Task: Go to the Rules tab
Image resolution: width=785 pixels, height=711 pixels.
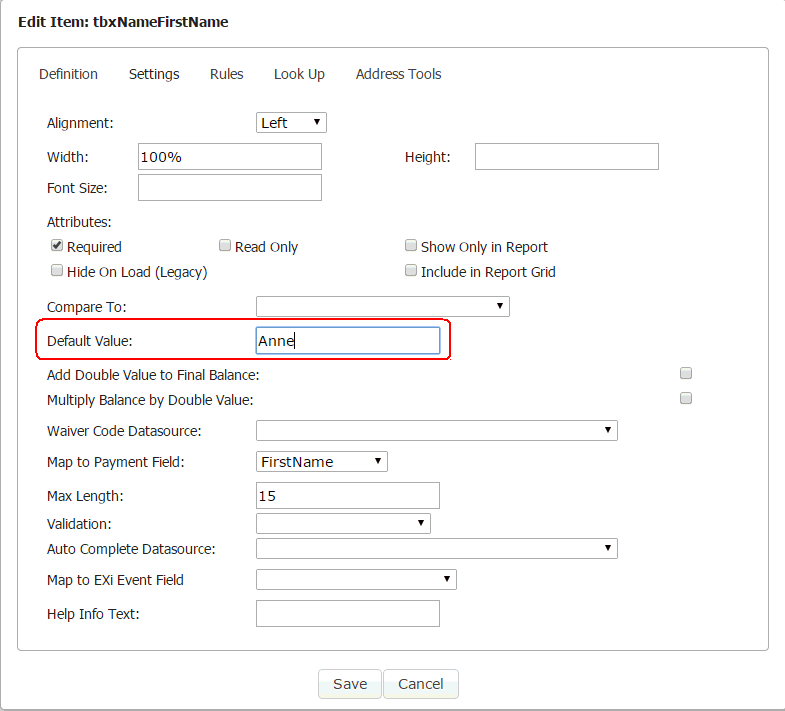Action: 226,74
